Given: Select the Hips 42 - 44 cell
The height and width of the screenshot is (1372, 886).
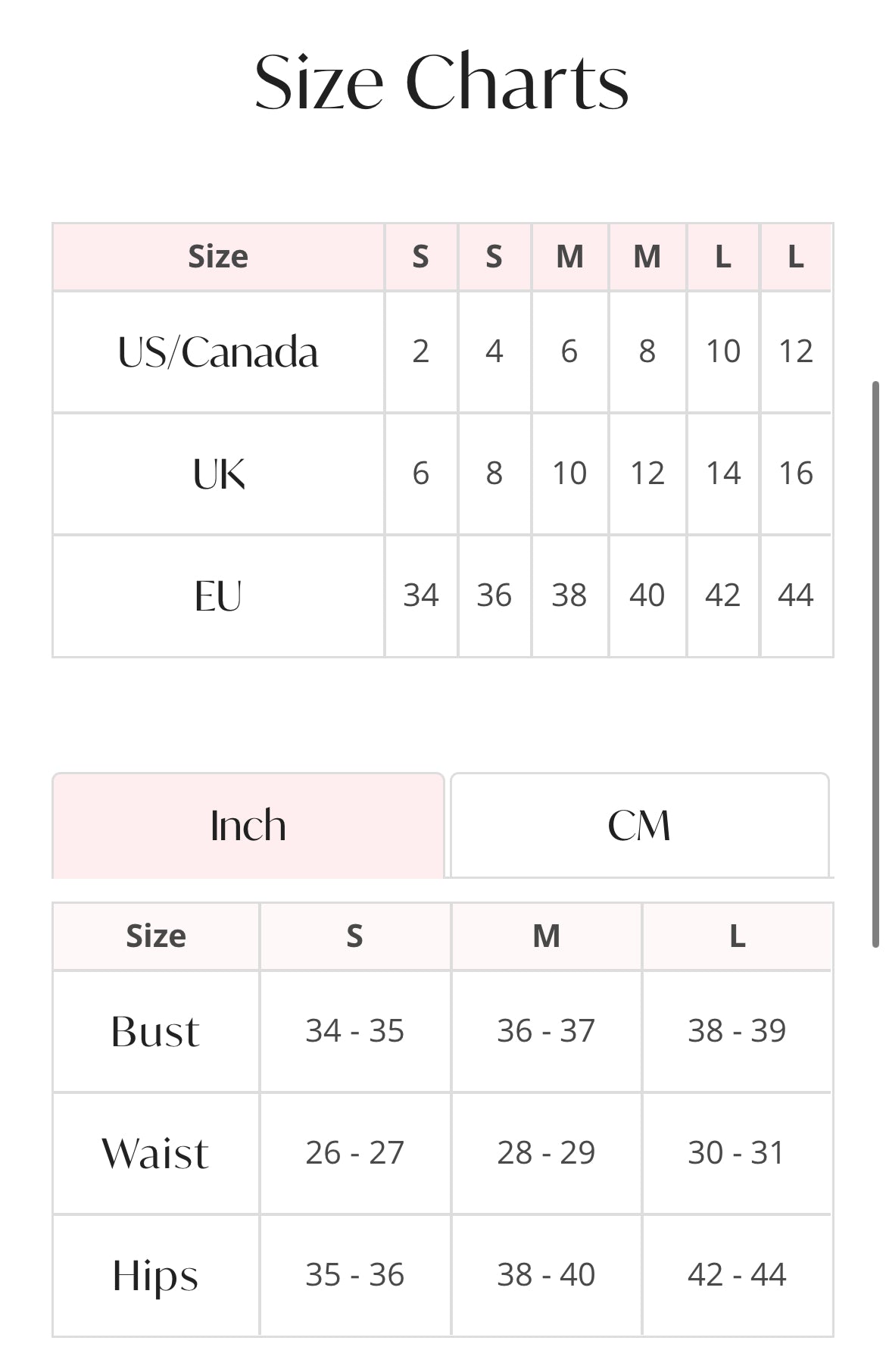Looking at the screenshot, I should click(x=737, y=1275).
